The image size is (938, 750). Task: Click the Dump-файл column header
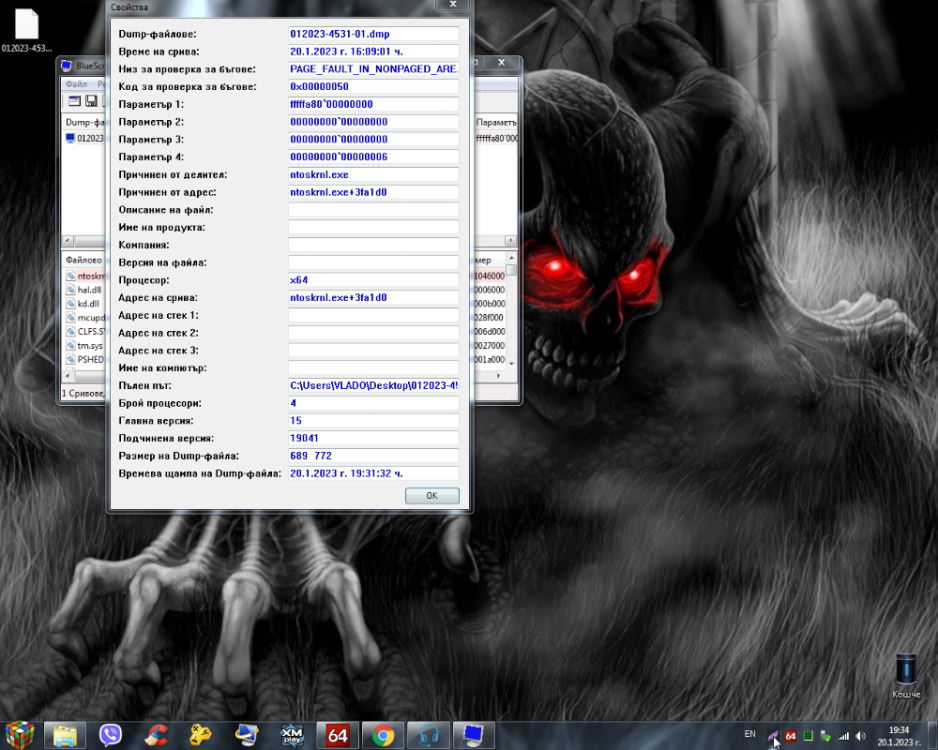(84, 122)
